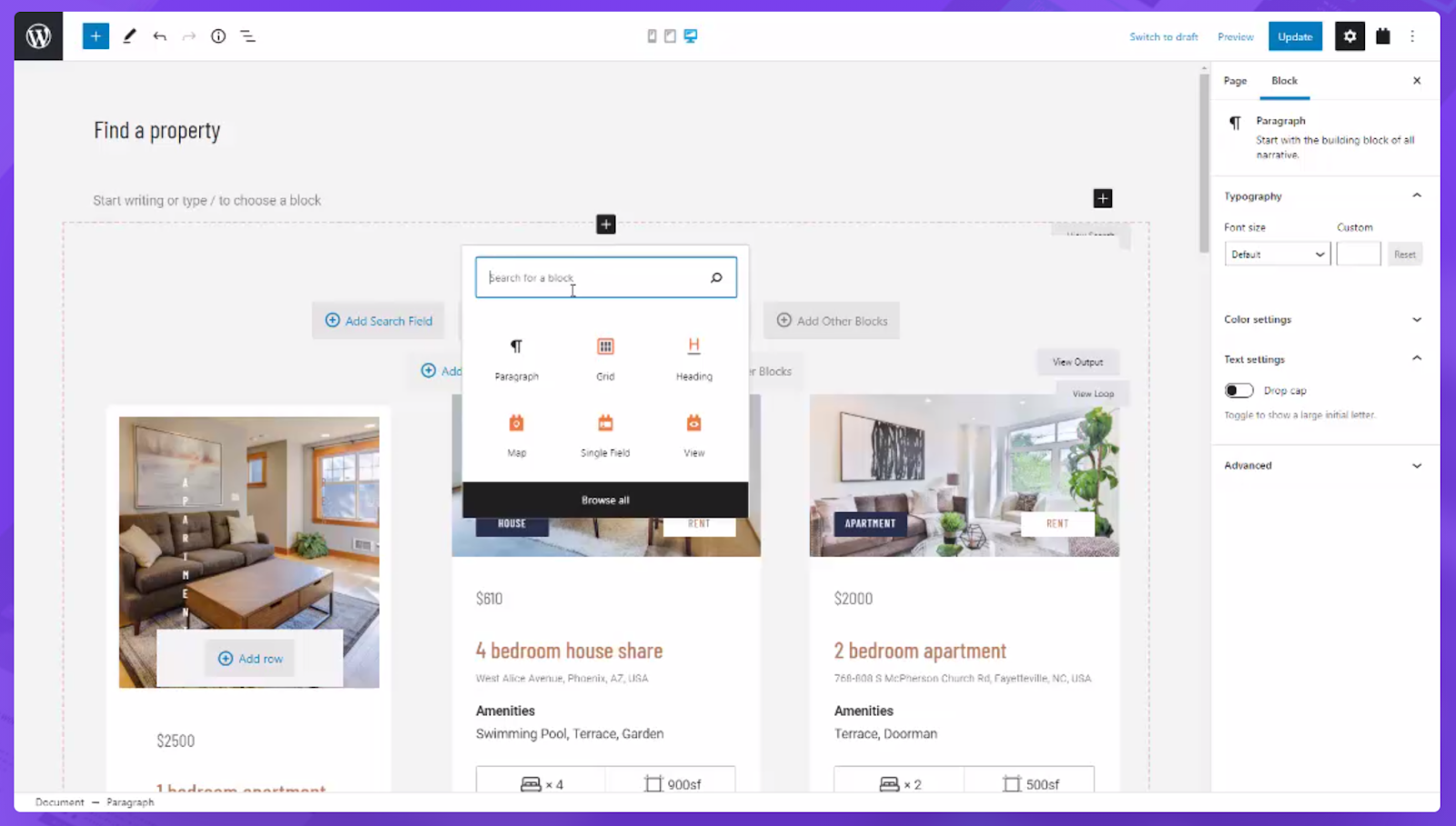Click Add Other Blocks button
Image resolution: width=1456 pixels, height=826 pixels.
pyautogui.click(x=832, y=321)
